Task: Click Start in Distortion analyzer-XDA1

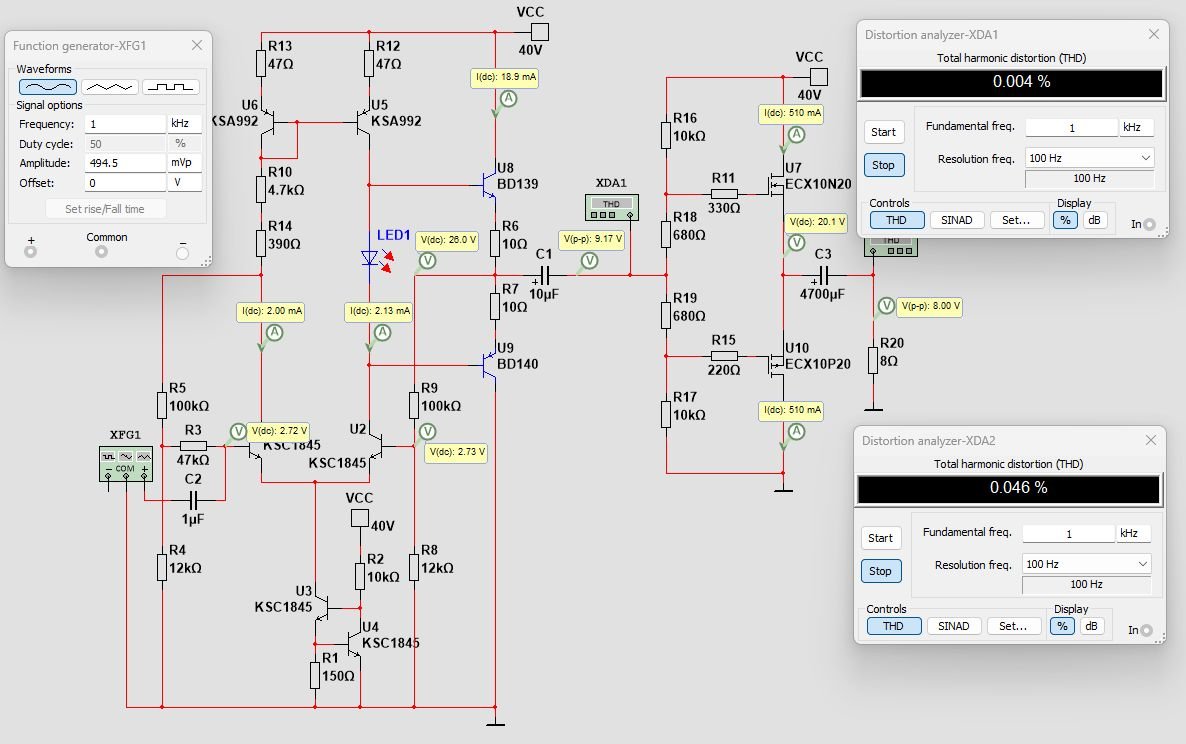Action: (x=883, y=132)
